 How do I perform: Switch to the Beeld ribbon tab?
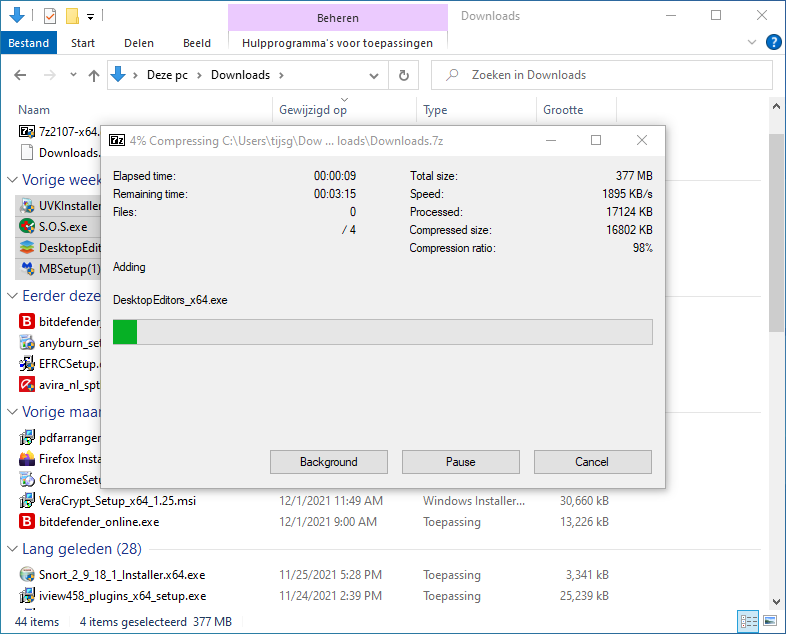(x=196, y=43)
